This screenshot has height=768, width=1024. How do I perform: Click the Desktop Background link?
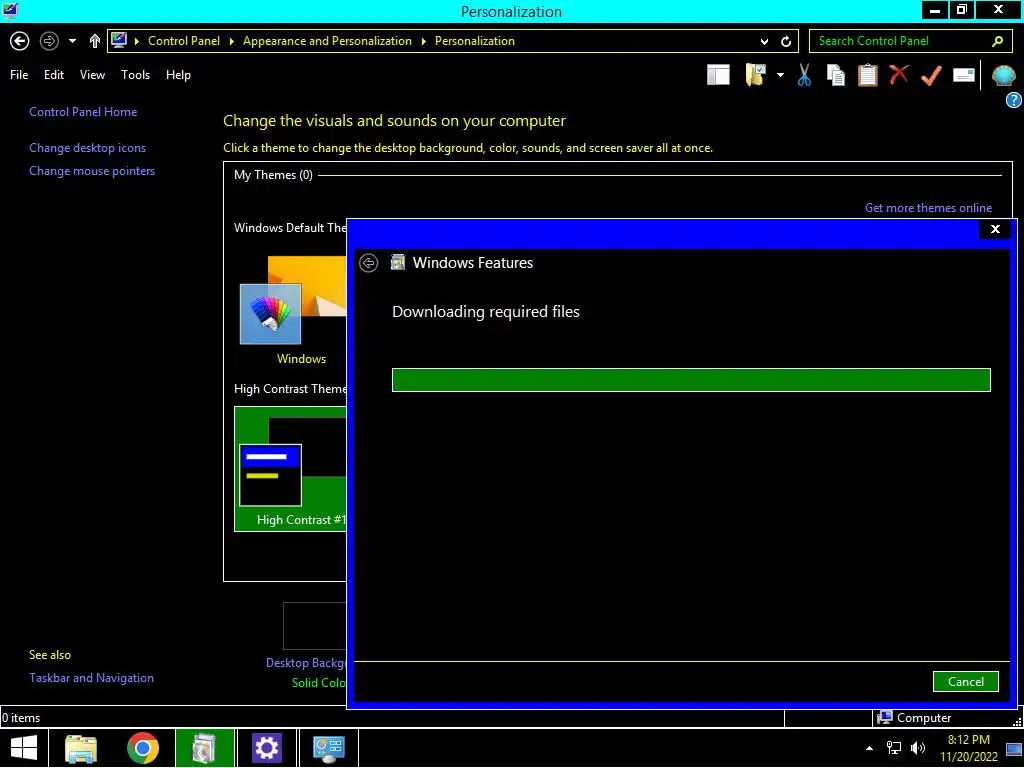(x=306, y=662)
